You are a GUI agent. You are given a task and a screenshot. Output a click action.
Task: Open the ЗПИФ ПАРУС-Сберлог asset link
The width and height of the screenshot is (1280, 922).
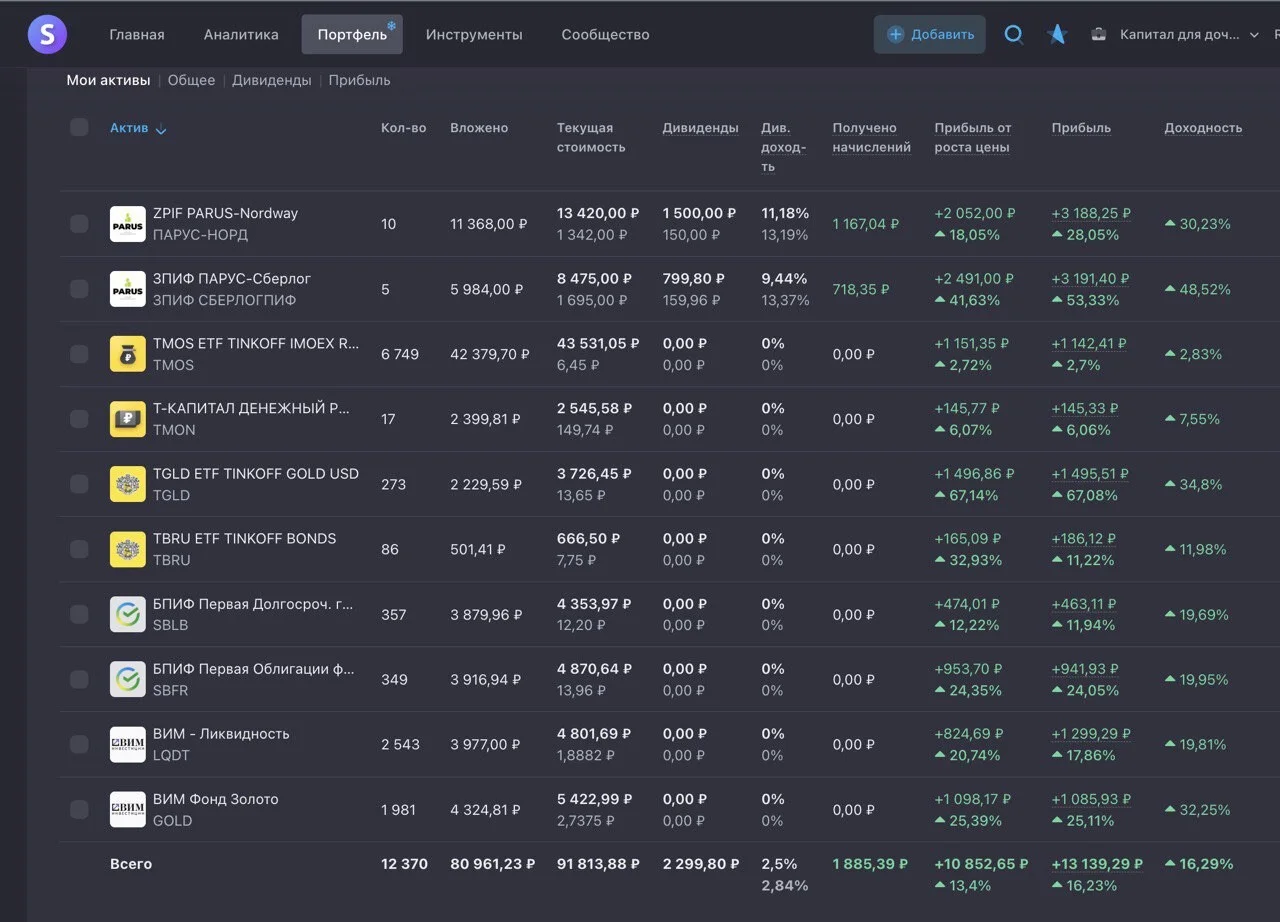pyautogui.click(x=232, y=278)
